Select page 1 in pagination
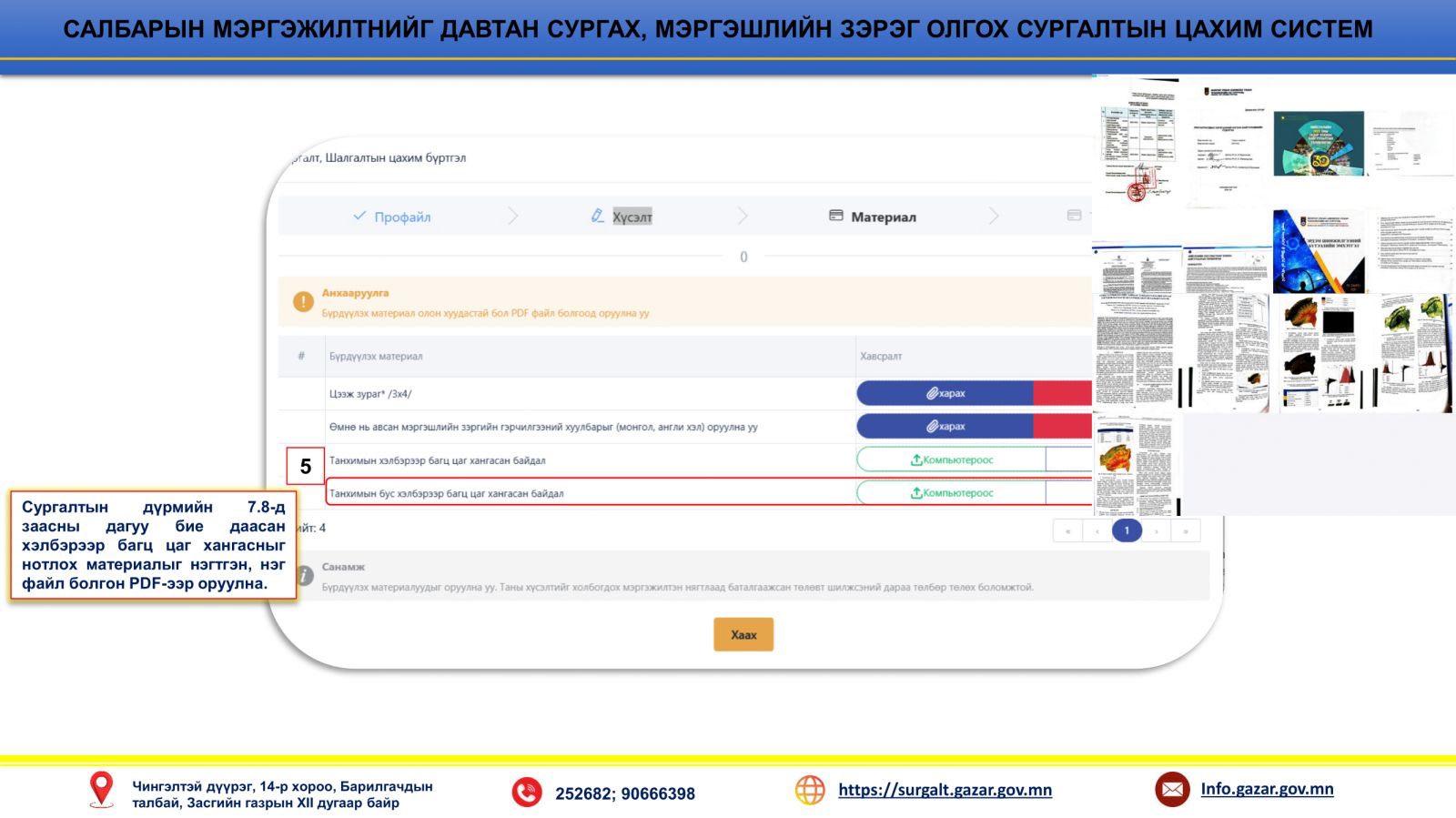This screenshot has width=1456, height=818. coord(1127,530)
